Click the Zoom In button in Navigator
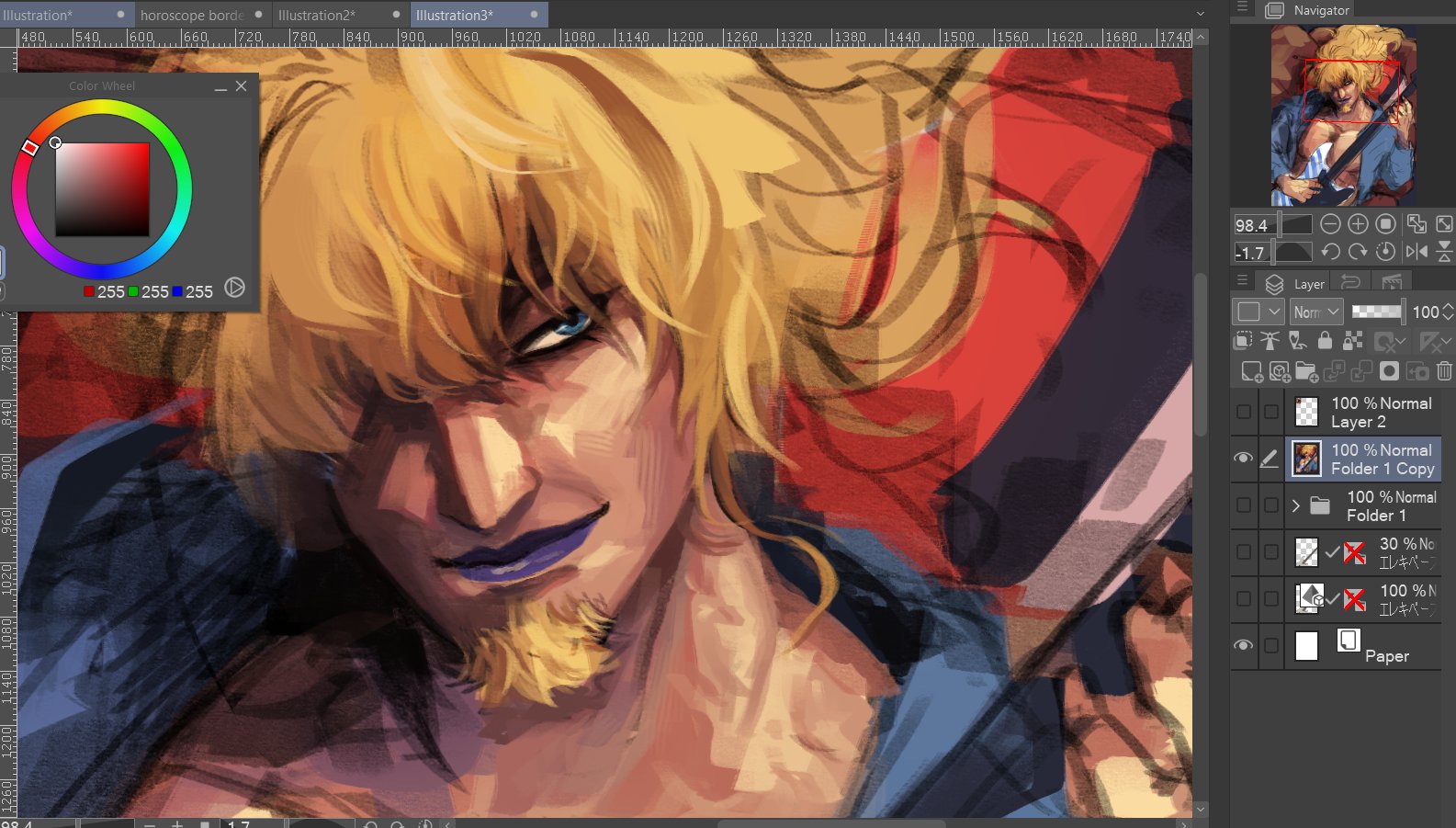The width and height of the screenshot is (1456, 828). click(x=1358, y=224)
